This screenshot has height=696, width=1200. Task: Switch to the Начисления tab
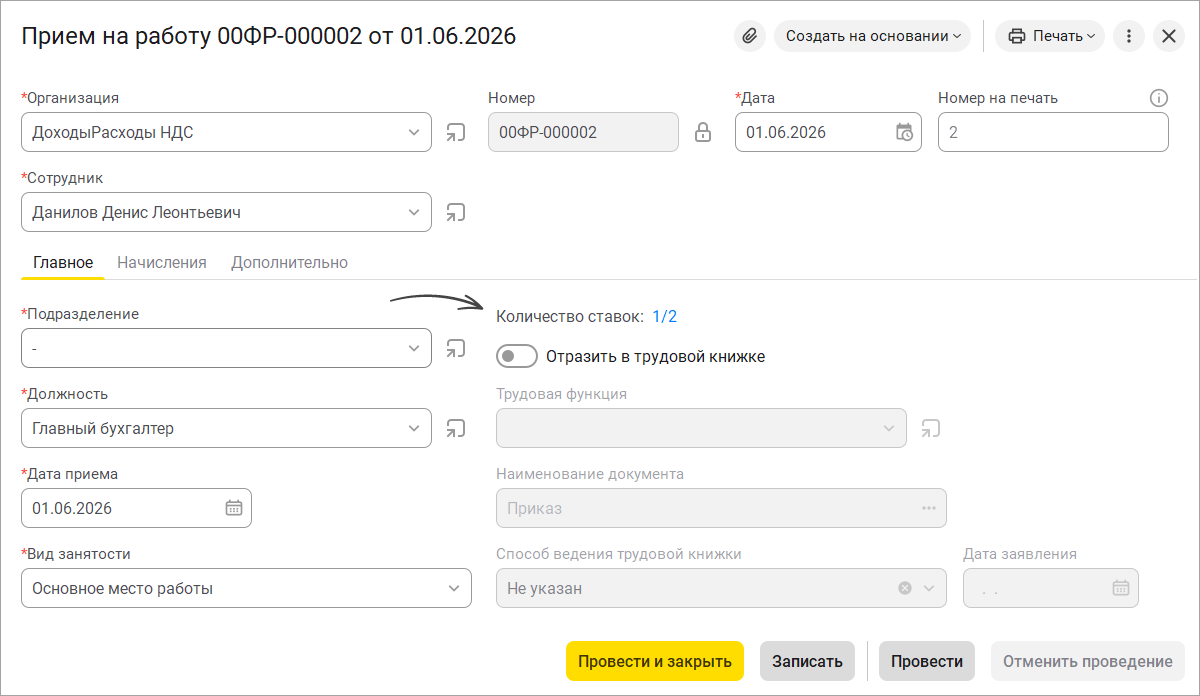[162, 262]
